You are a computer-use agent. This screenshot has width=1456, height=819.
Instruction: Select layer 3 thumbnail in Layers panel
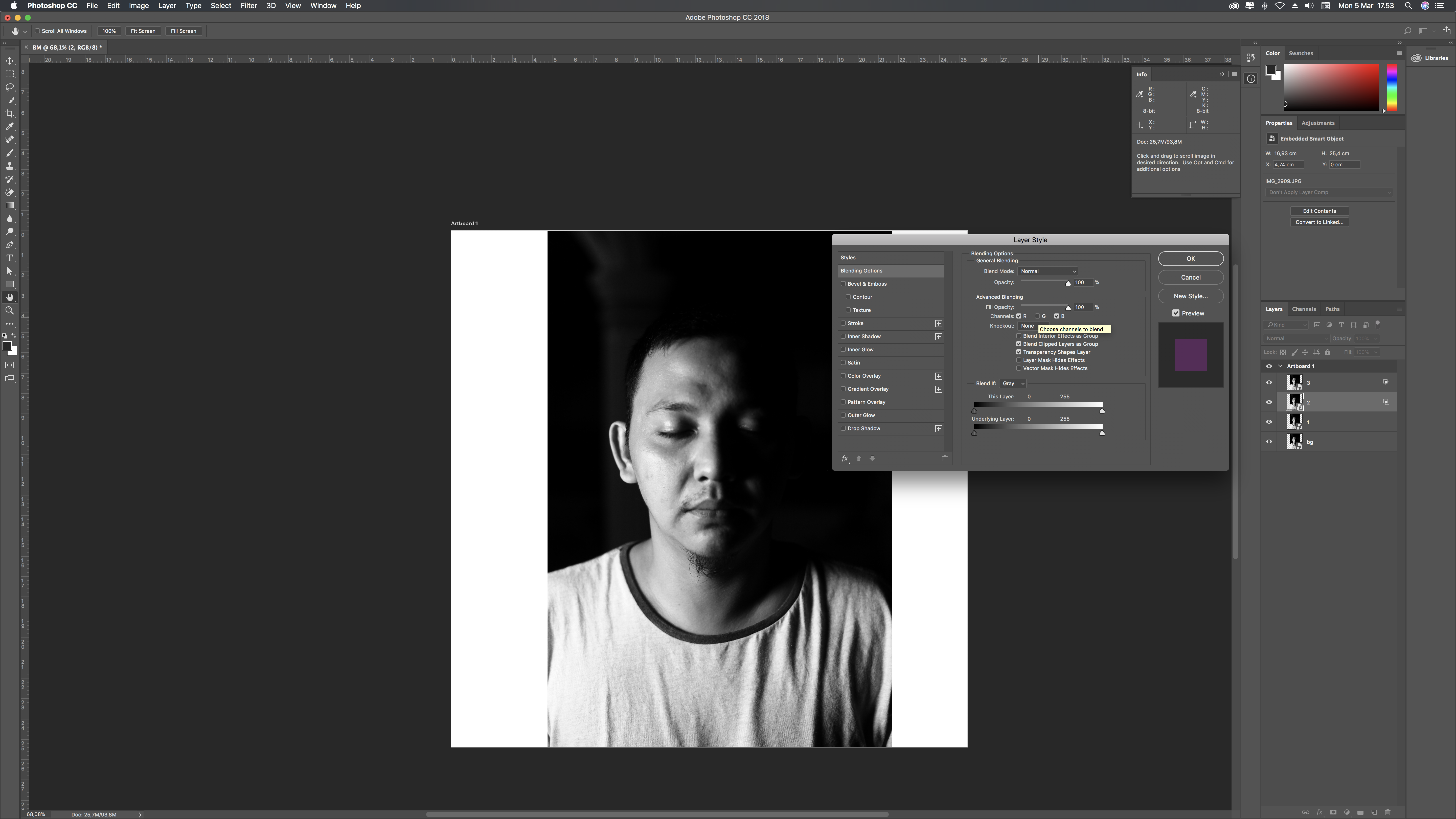pos(1294,383)
